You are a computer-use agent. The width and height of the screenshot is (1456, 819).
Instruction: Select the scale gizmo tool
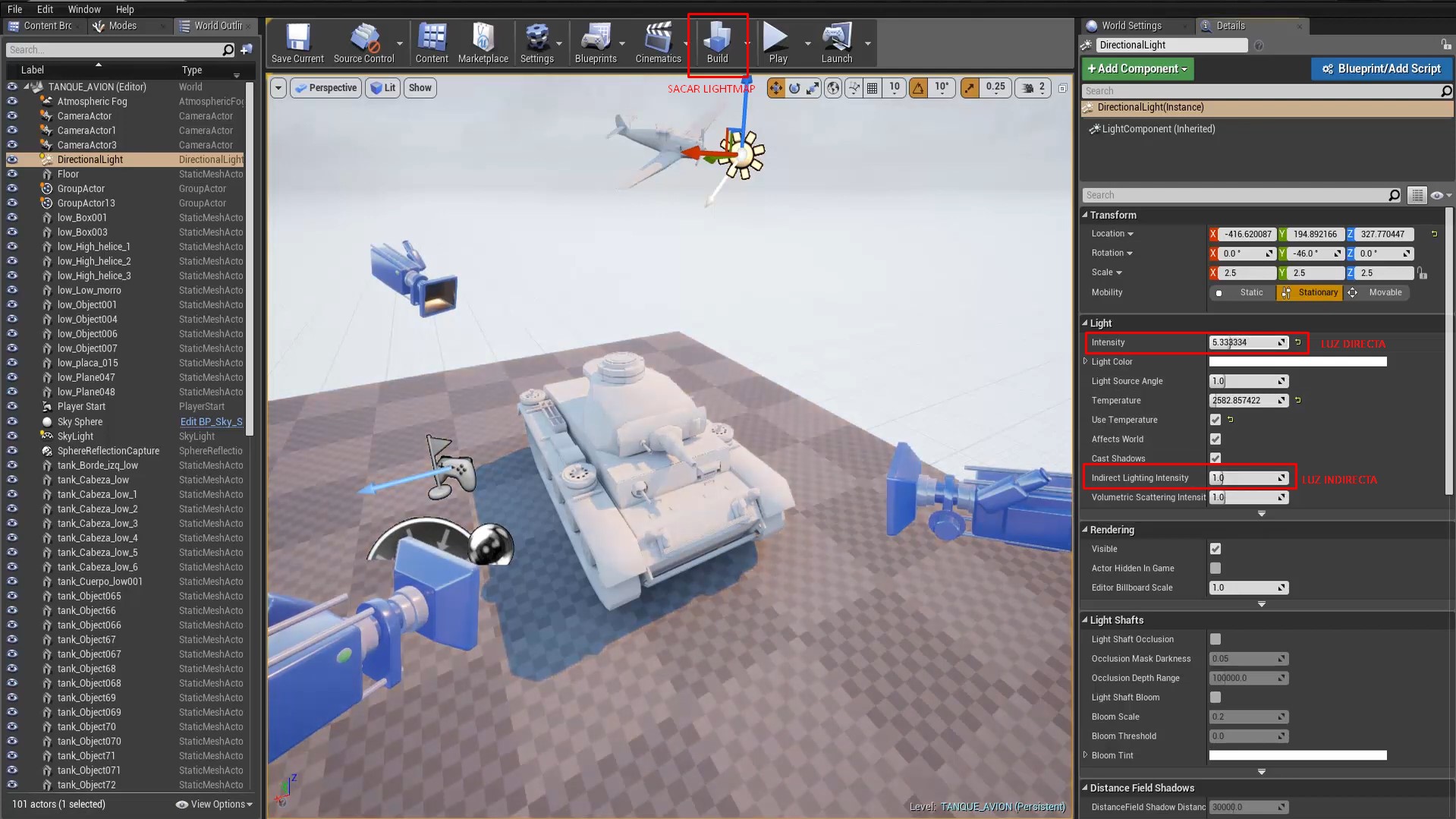pos(813,88)
